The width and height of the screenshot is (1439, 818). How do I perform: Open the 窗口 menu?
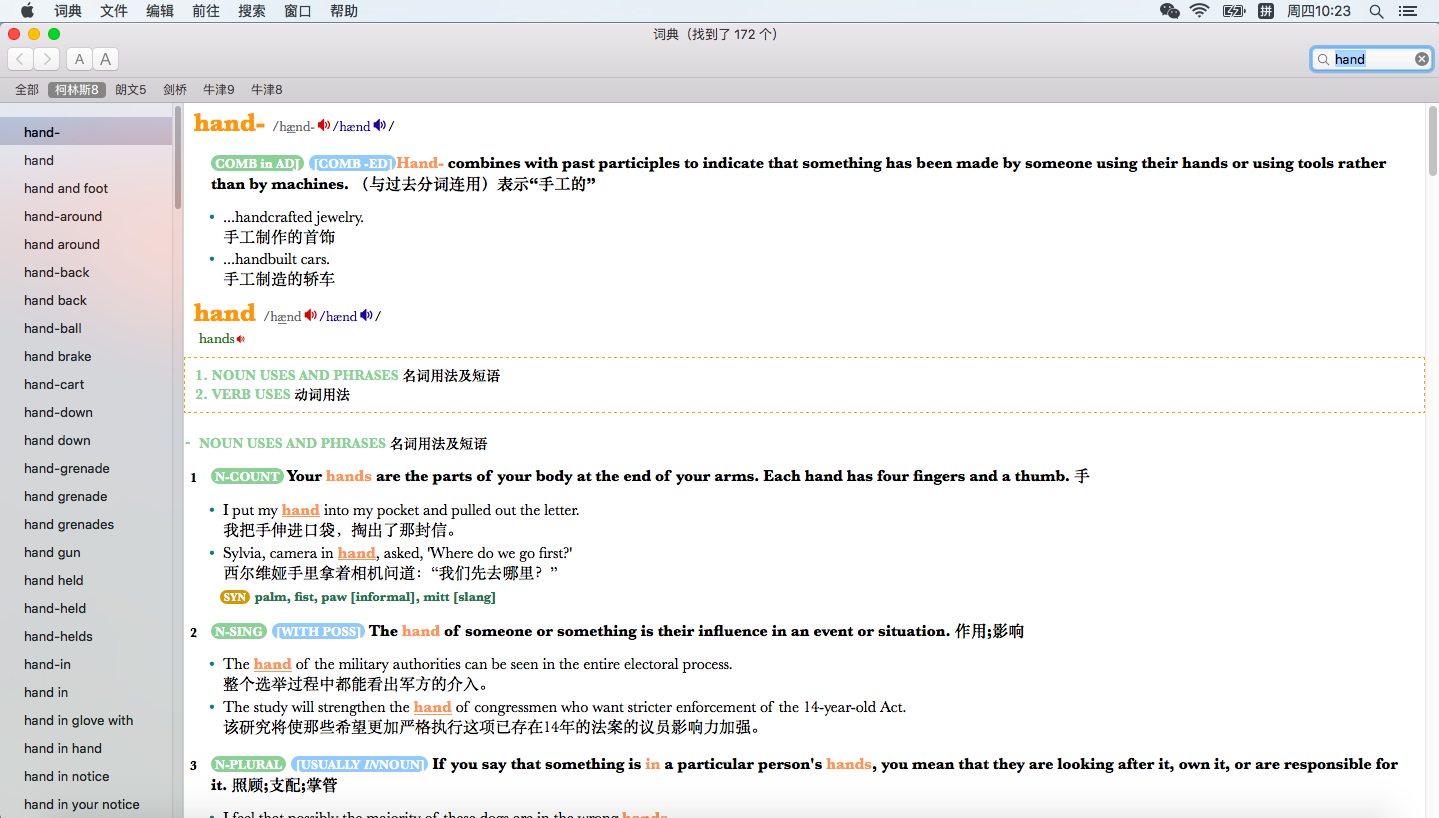(x=298, y=11)
